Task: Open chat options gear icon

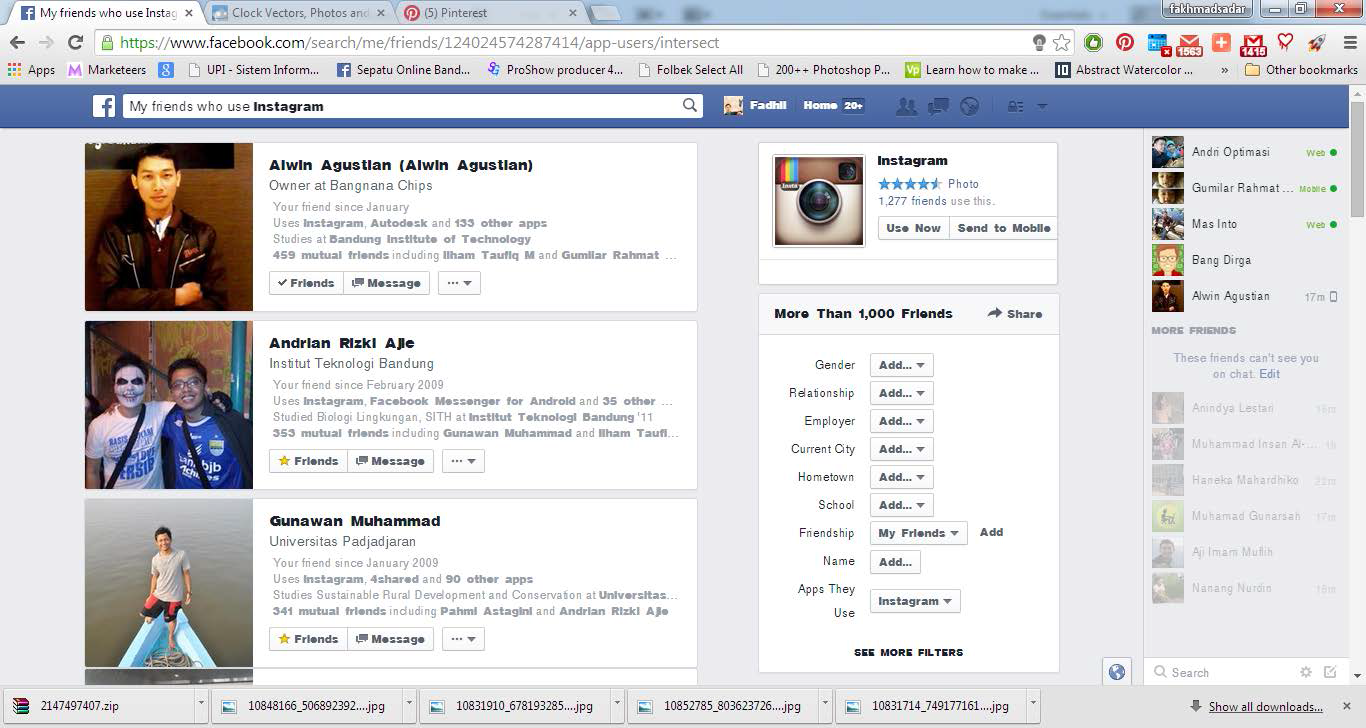Action: 1305,672
